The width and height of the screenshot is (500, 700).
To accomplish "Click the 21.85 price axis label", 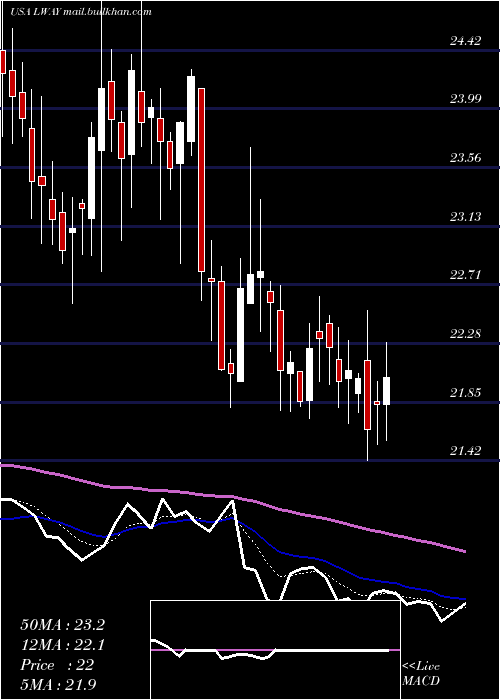I will [x=465, y=393].
